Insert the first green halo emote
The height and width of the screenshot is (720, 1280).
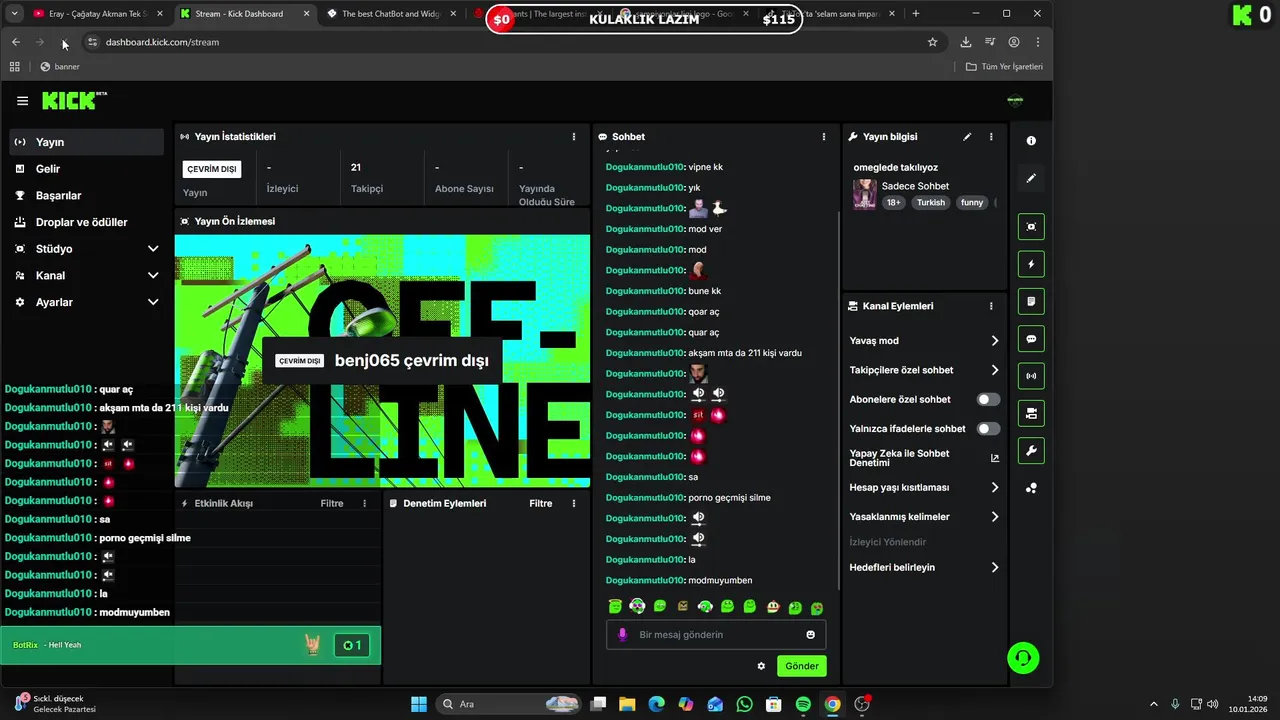tap(615, 607)
